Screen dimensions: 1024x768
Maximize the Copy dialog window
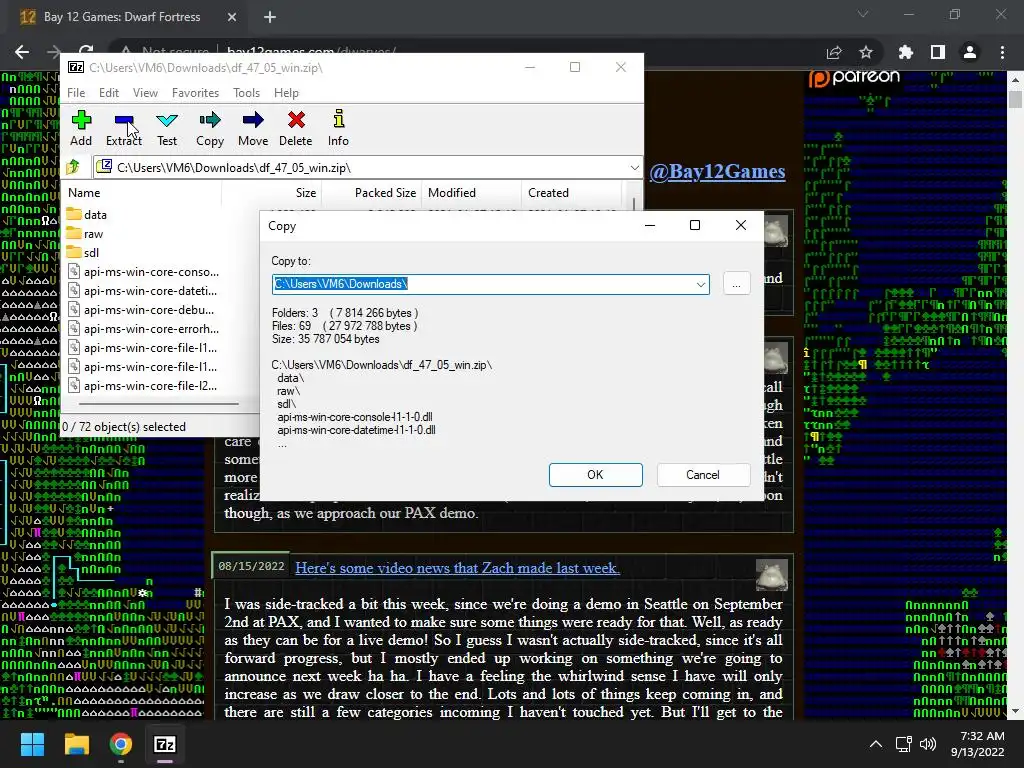pos(695,225)
